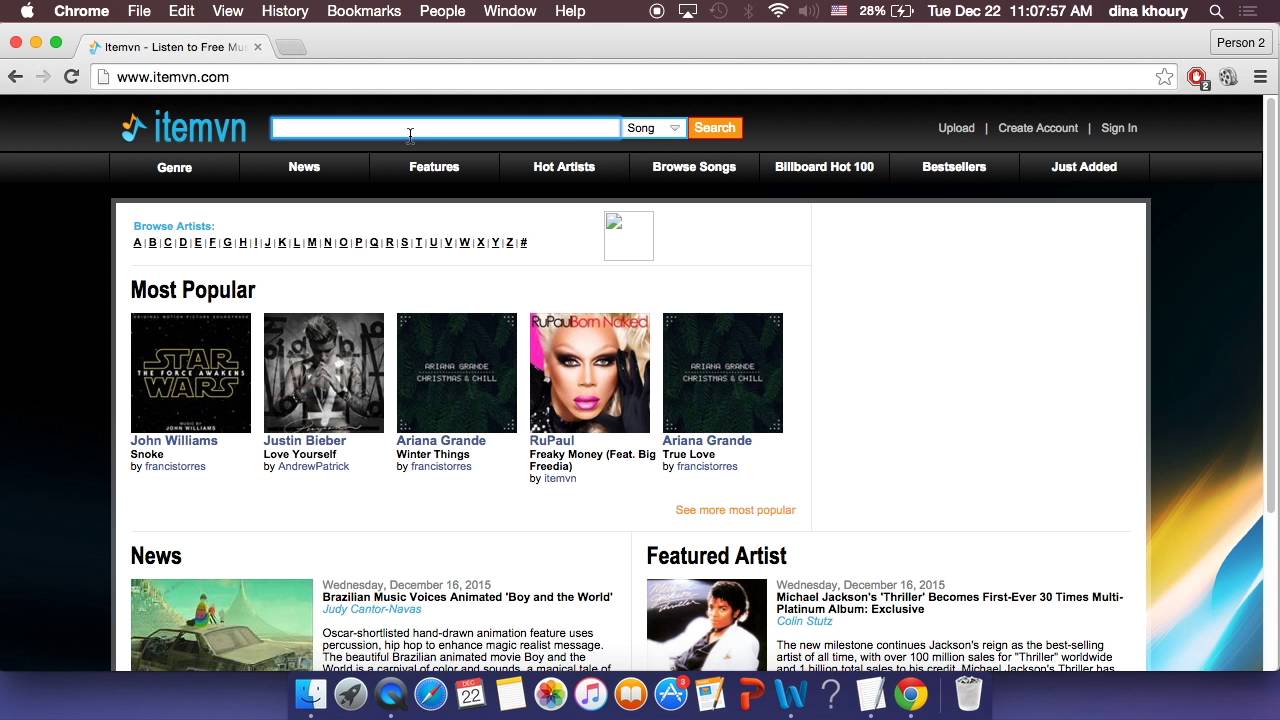1280x720 pixels.
Task: Open PowerPoint in the Dock
Action: tap(751, 693)
